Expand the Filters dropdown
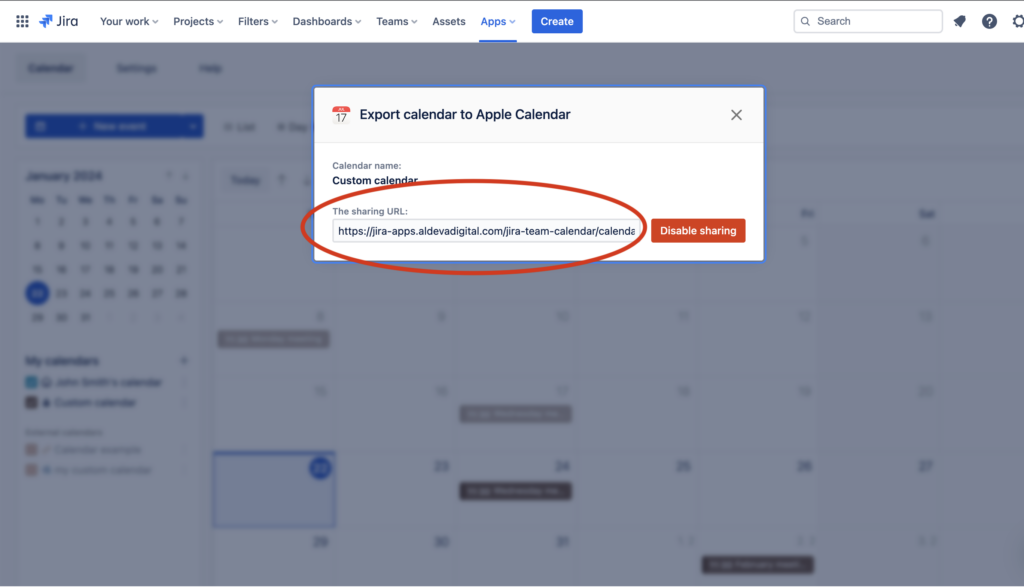 click(x=258, y=21)
